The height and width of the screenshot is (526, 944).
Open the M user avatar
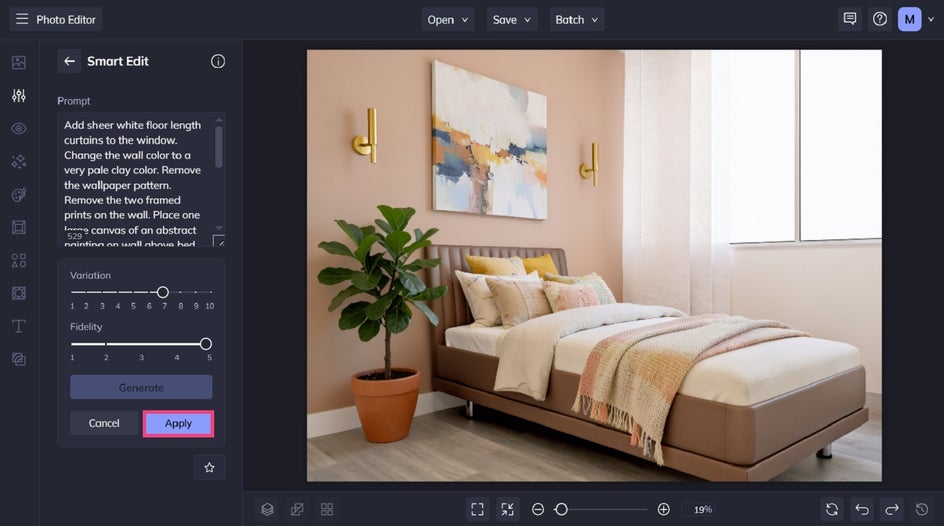pyautogui.click(x=910, y=19)
